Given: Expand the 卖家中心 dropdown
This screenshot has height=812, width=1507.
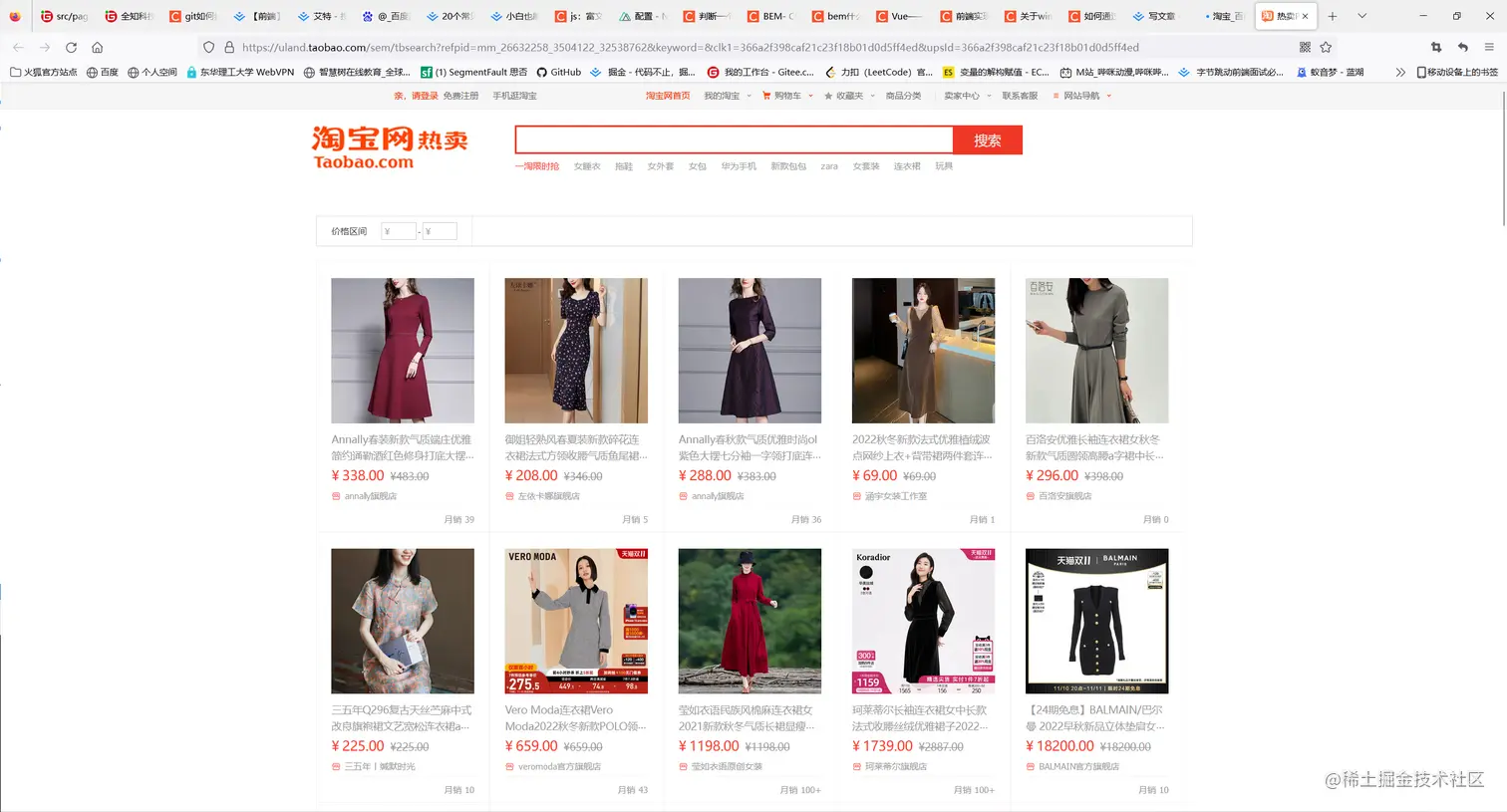Looking at the screenshot, I should coord(967,96).
